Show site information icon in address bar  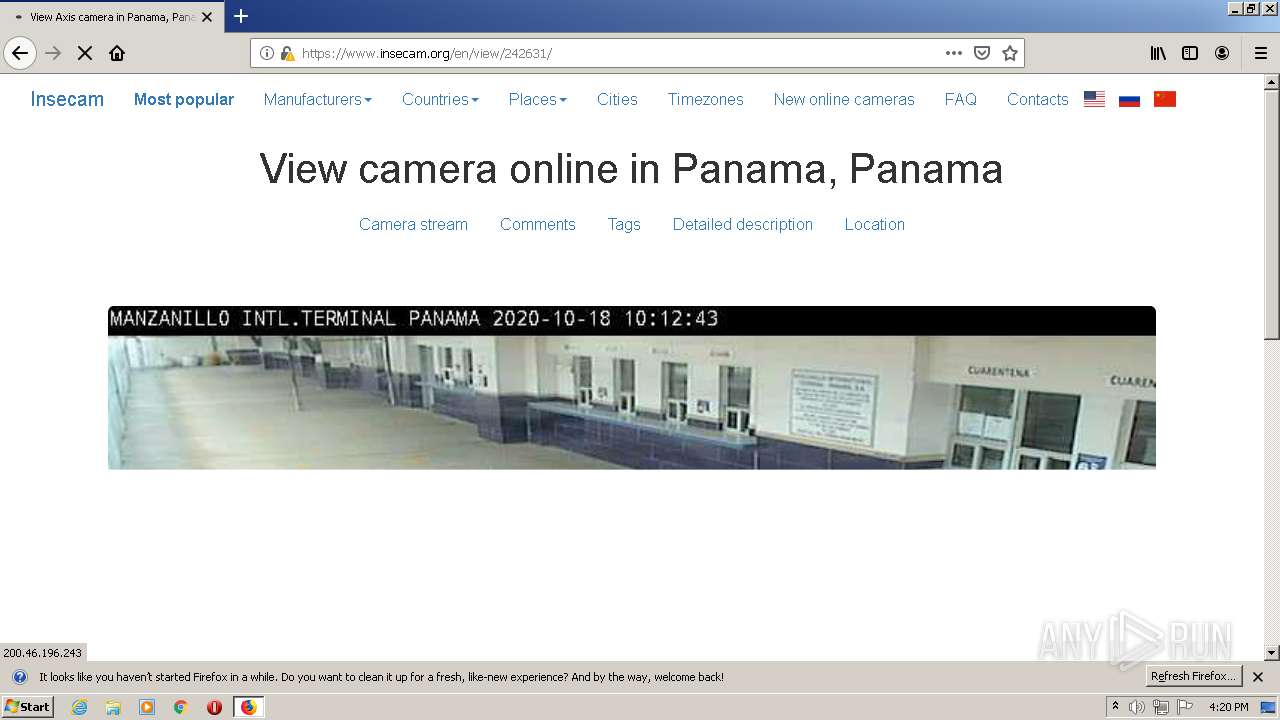pos(267,53)
